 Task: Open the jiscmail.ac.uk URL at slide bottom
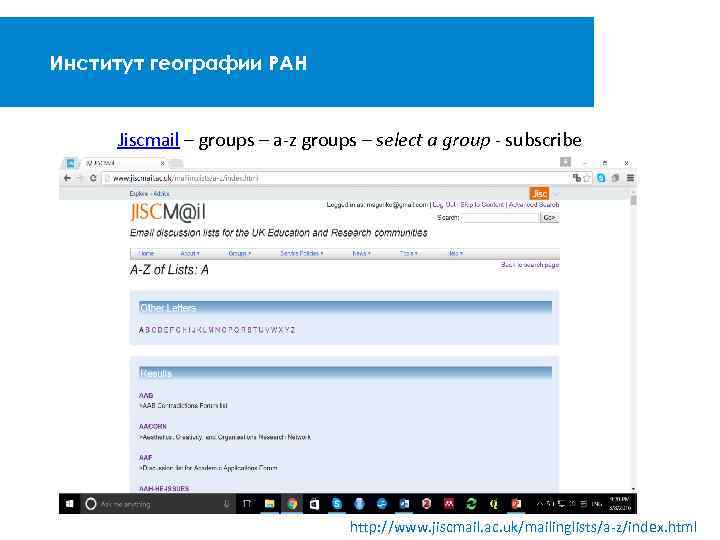coord(523,527)
